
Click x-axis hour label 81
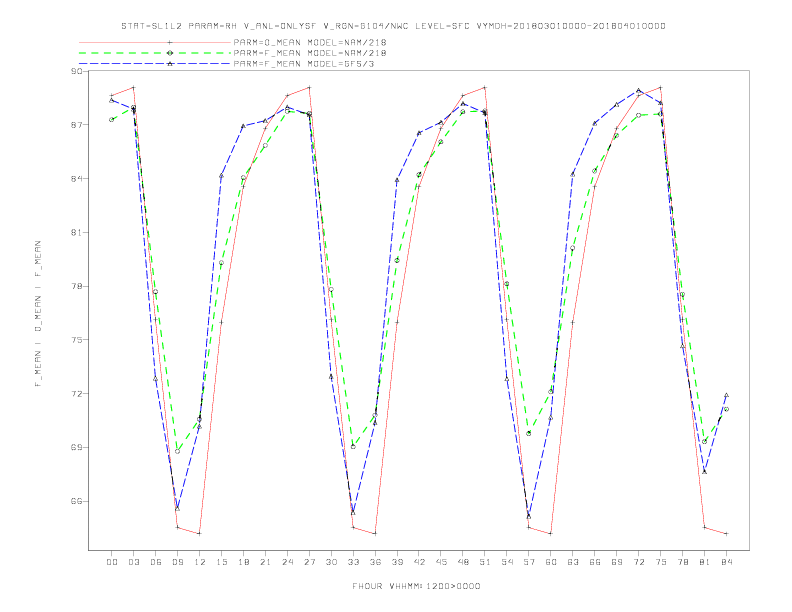(x=705, y=562)
